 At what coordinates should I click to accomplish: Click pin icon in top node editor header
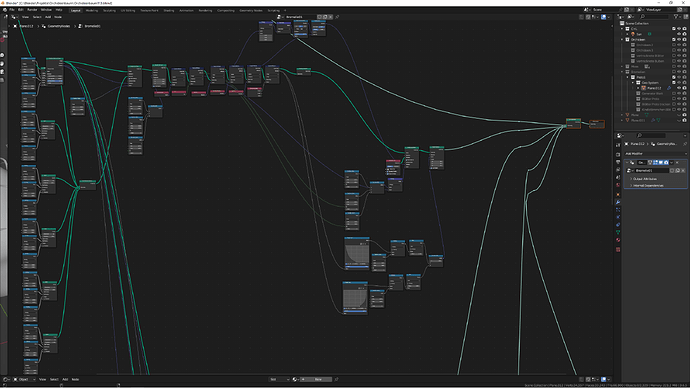(x=337, y=17)
